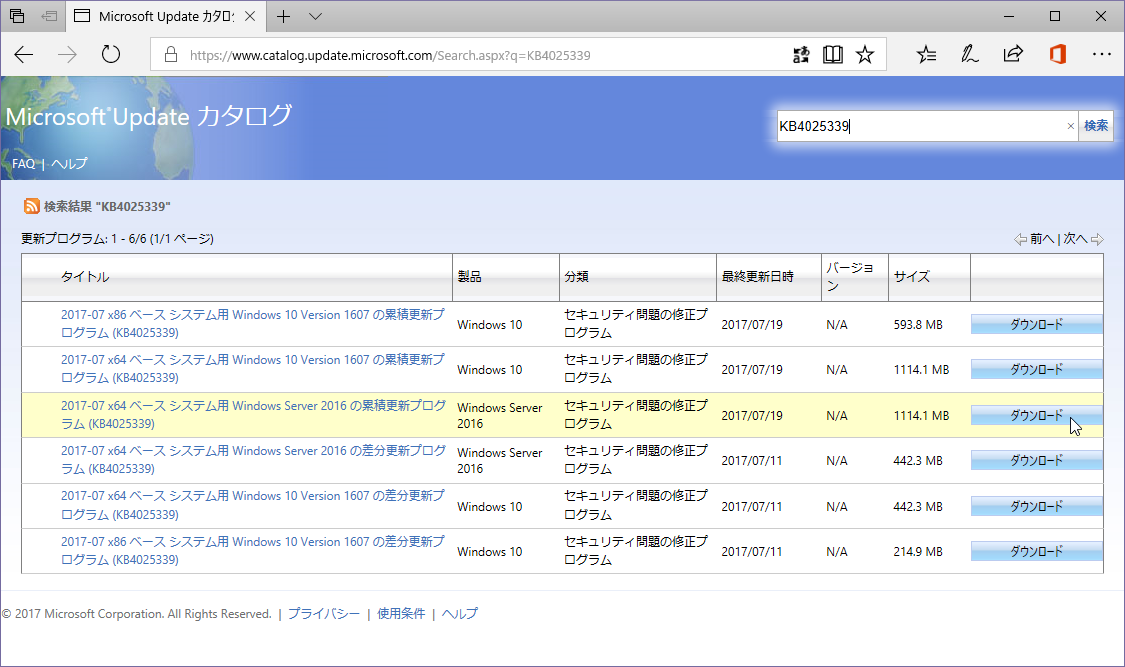
Task: Open the 使用条件 footer link
Action: click(401, 614)
